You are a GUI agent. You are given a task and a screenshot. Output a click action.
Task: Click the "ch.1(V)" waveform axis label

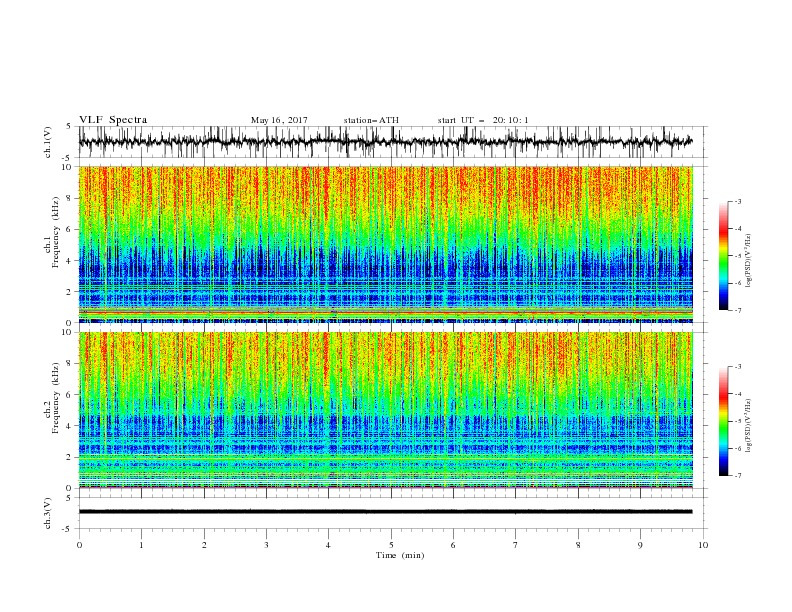coord(48,142)
